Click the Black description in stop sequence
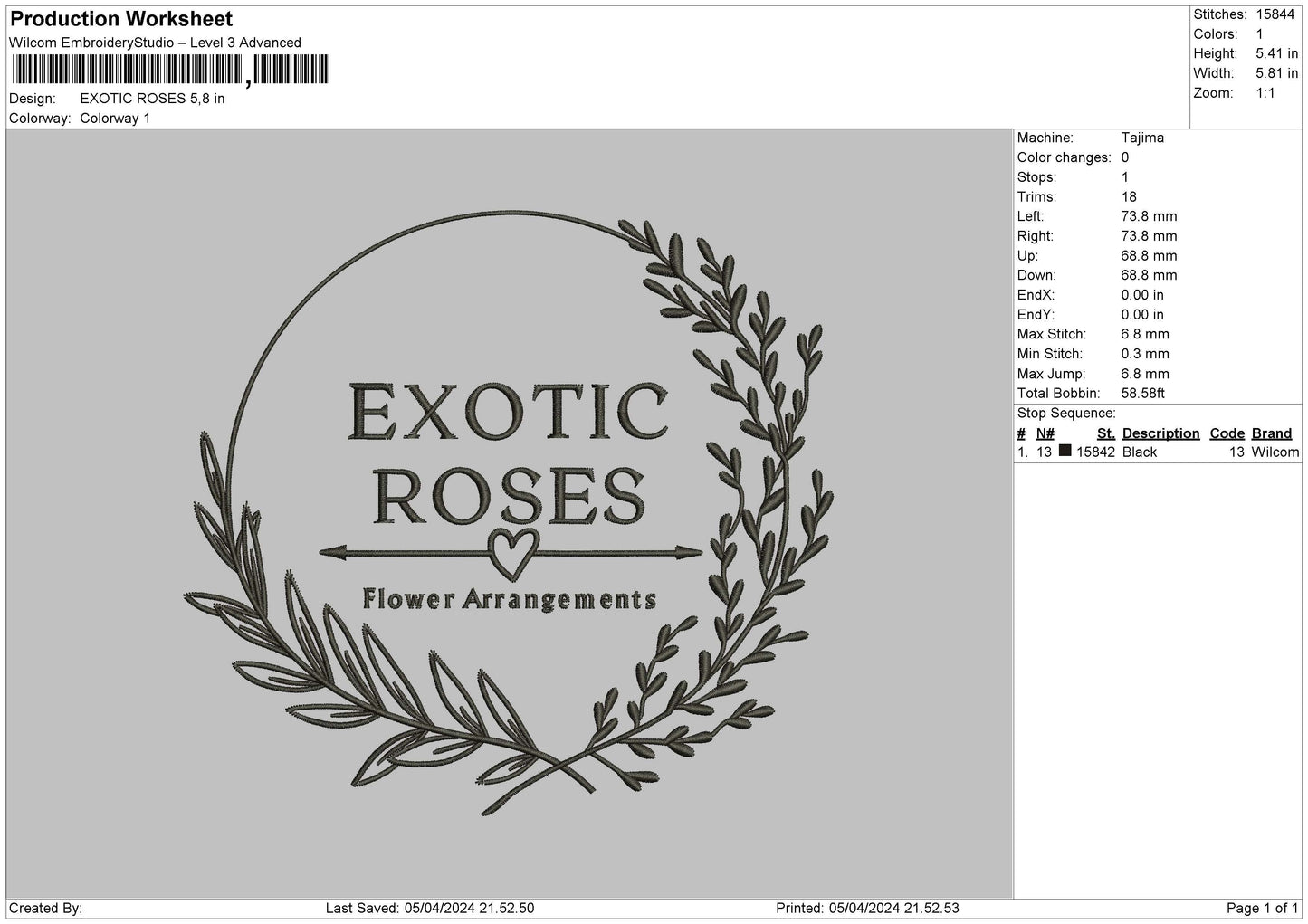 [x=1140, y=452]
